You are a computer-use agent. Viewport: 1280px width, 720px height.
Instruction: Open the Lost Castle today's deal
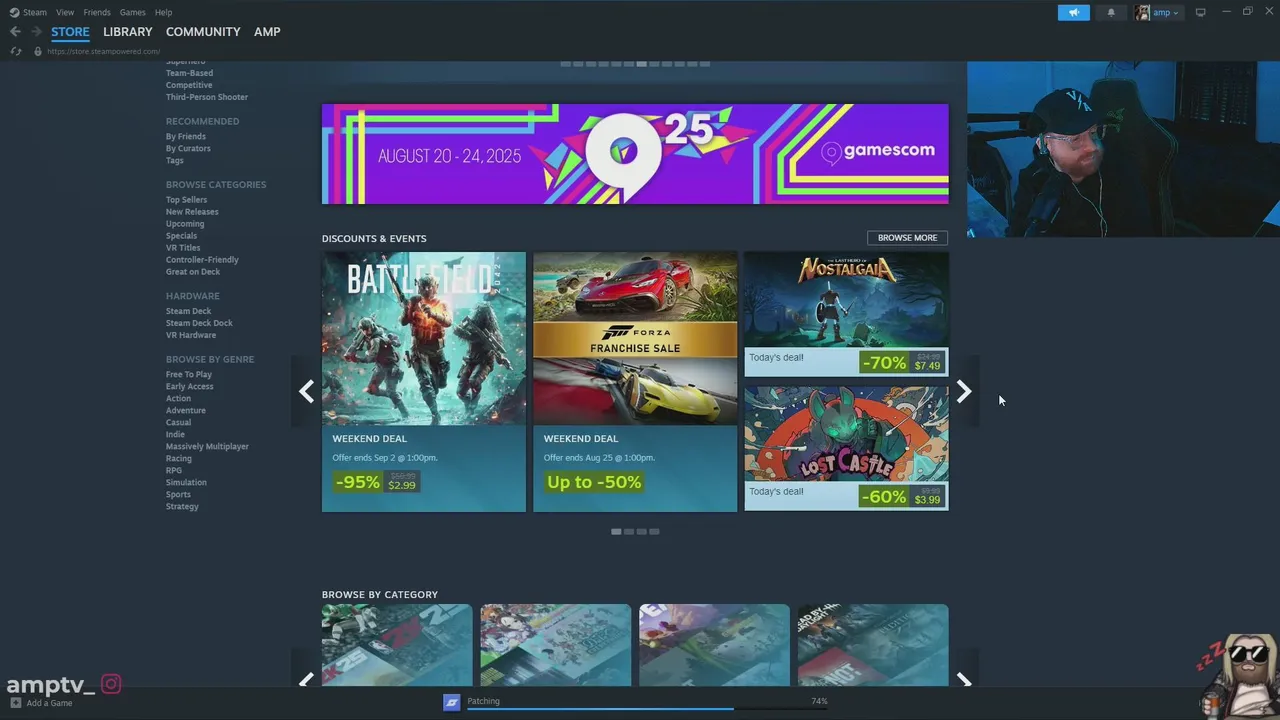(846, 449)
